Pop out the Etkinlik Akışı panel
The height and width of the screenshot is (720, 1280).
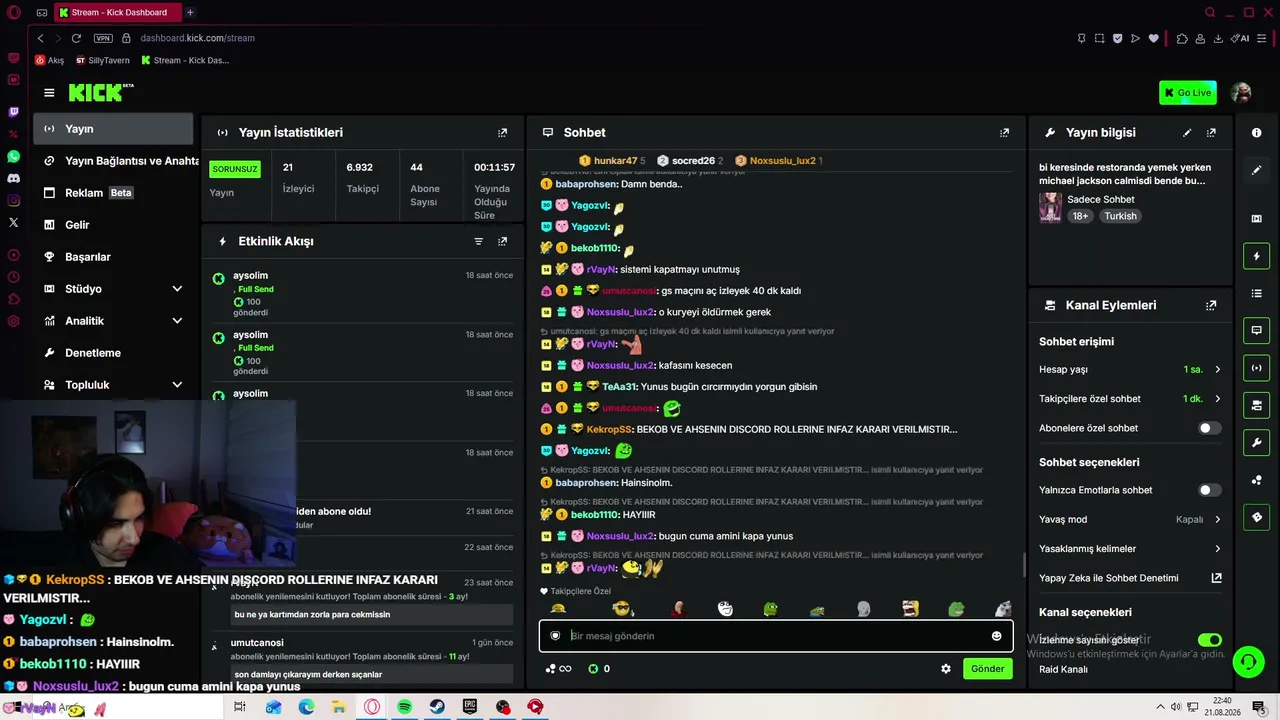(x=502, y=241)
